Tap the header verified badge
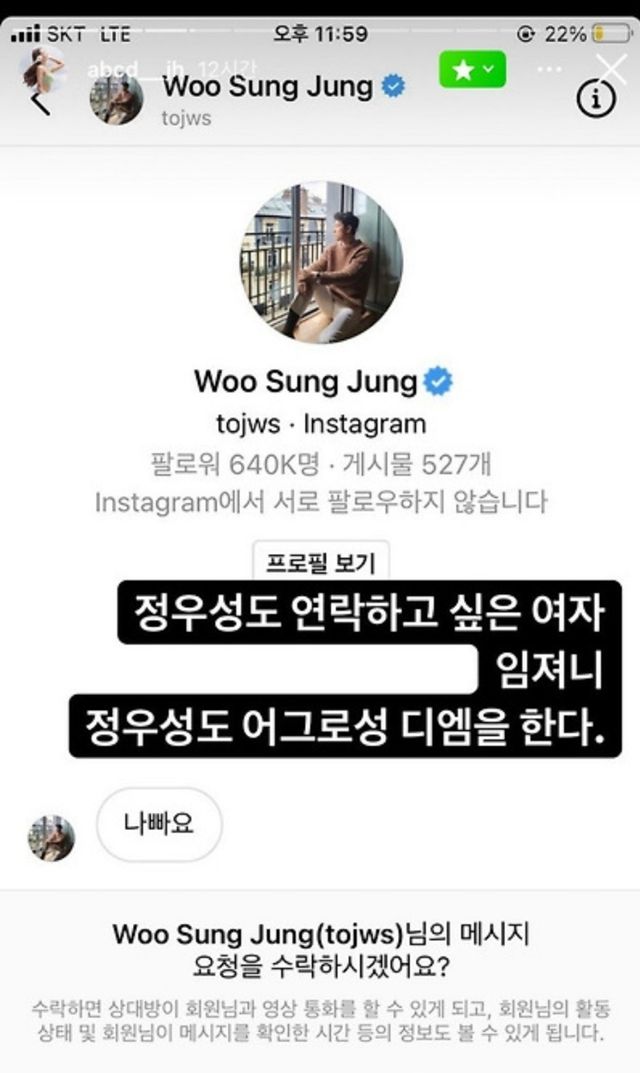 click(393, 87)
